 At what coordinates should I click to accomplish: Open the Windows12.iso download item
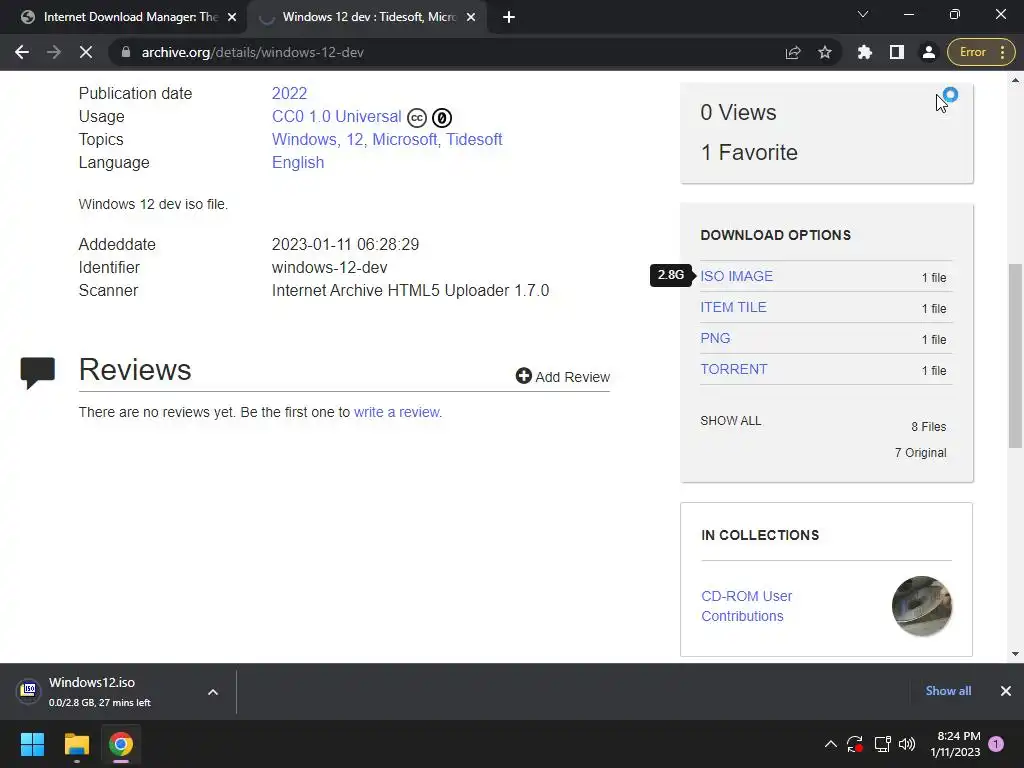(x=100, y=691)
